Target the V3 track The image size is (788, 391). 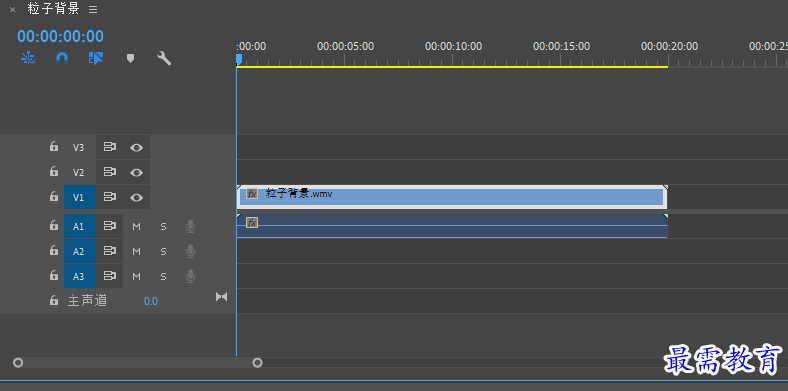(78, 147)
